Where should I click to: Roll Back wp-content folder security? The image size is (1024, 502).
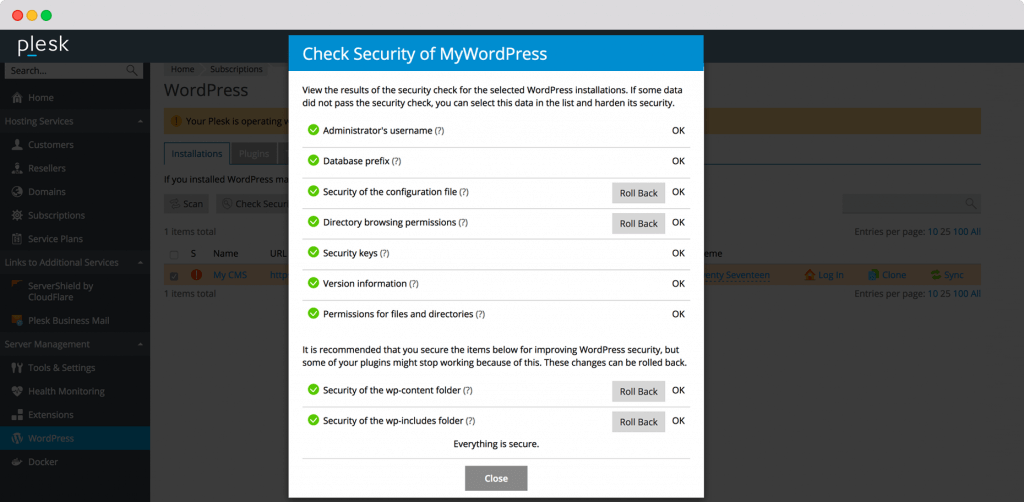(638, 391)
